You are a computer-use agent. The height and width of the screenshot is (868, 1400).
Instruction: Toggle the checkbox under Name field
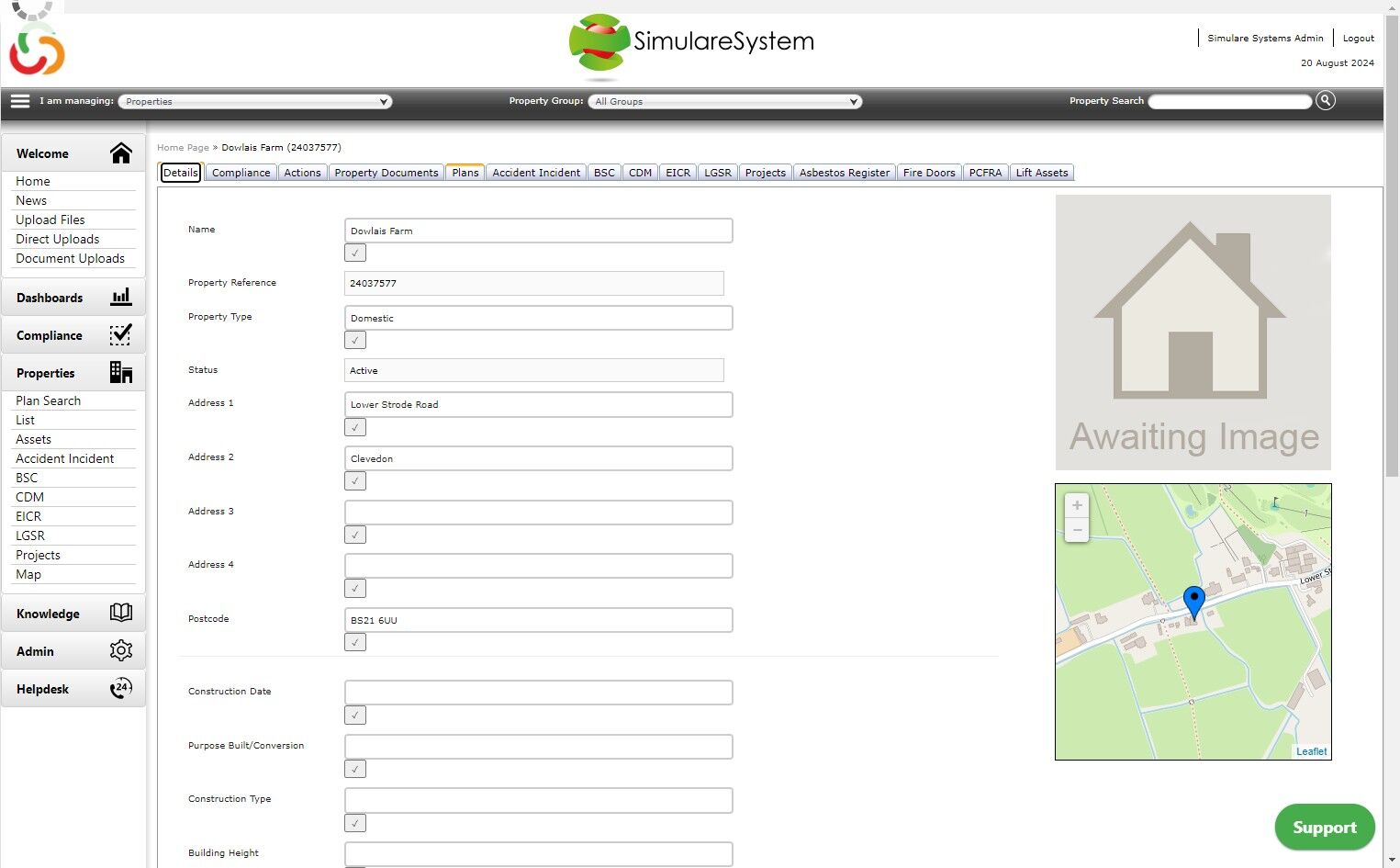[355, 253]
